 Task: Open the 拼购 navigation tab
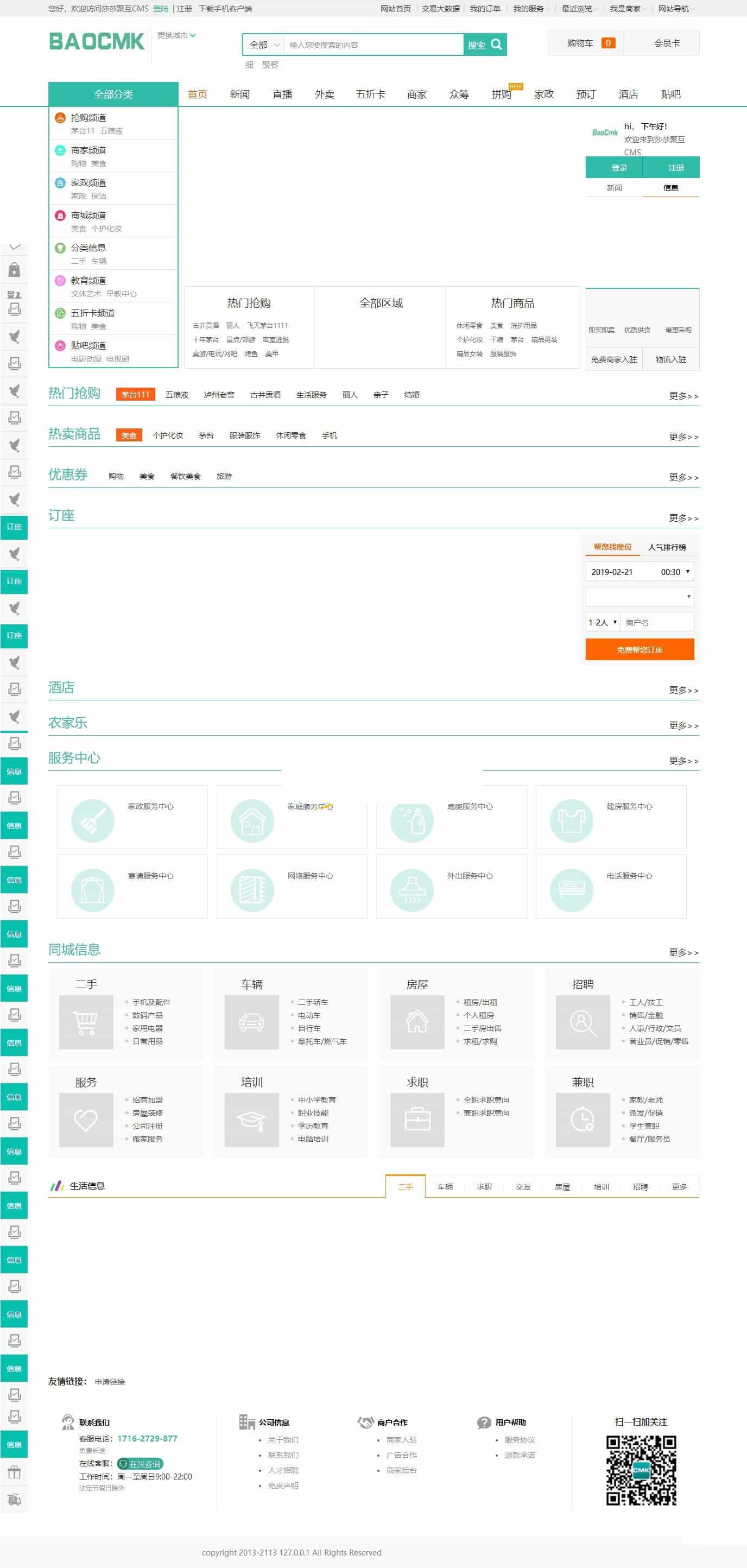[x=502, y=94]
